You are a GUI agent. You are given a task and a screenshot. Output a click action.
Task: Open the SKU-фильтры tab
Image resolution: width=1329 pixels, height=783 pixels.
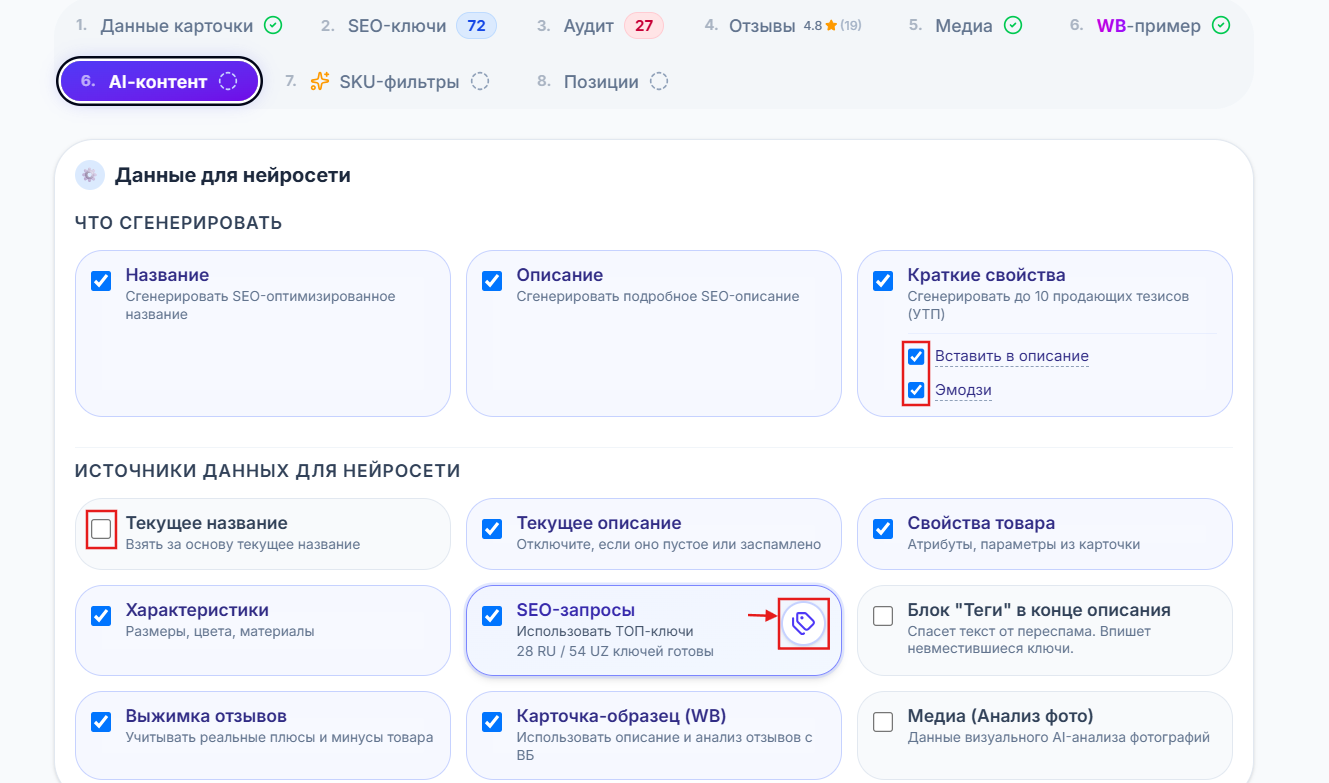tap(387, 82)
